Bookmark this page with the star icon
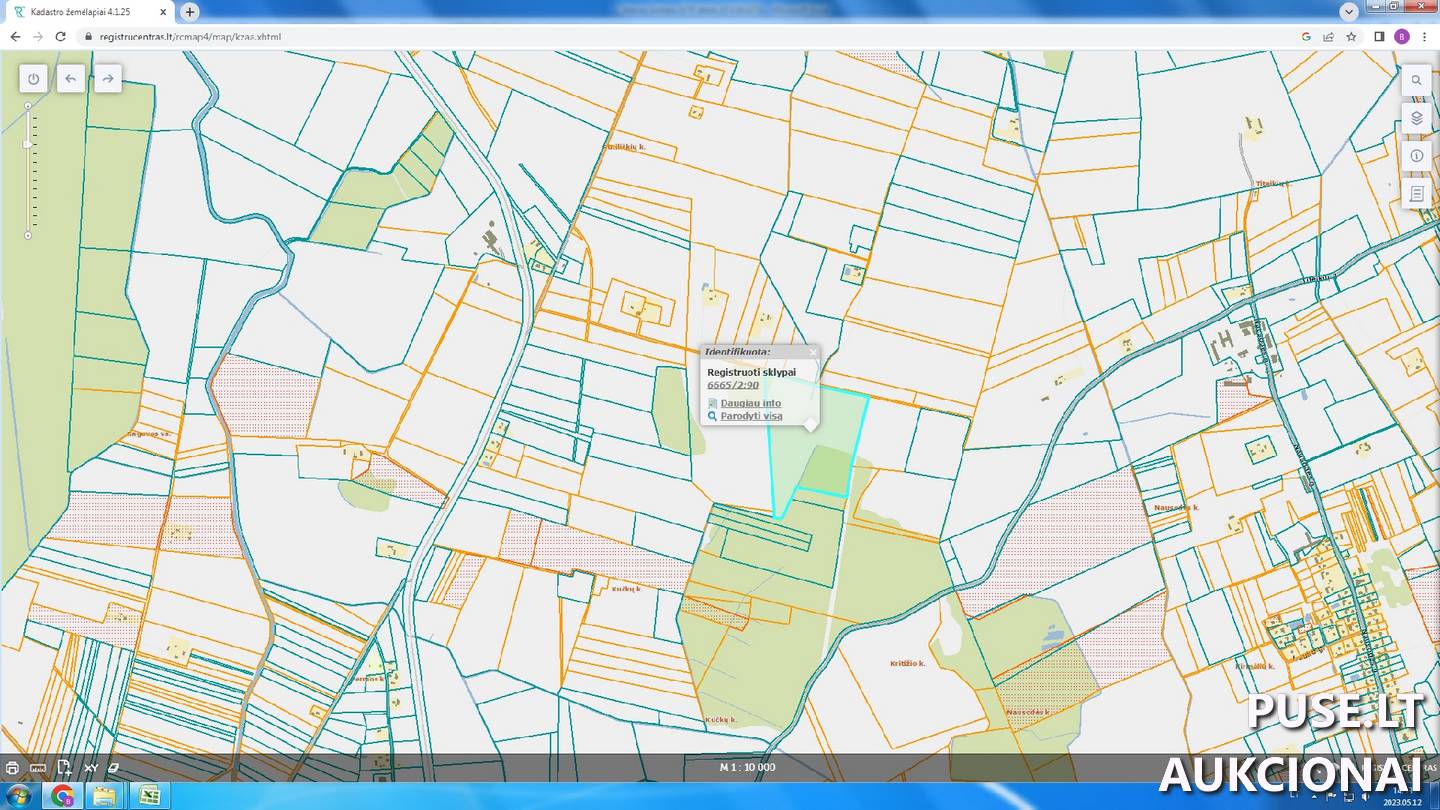Screen dimensions: 1440x810 [1351, 37]
